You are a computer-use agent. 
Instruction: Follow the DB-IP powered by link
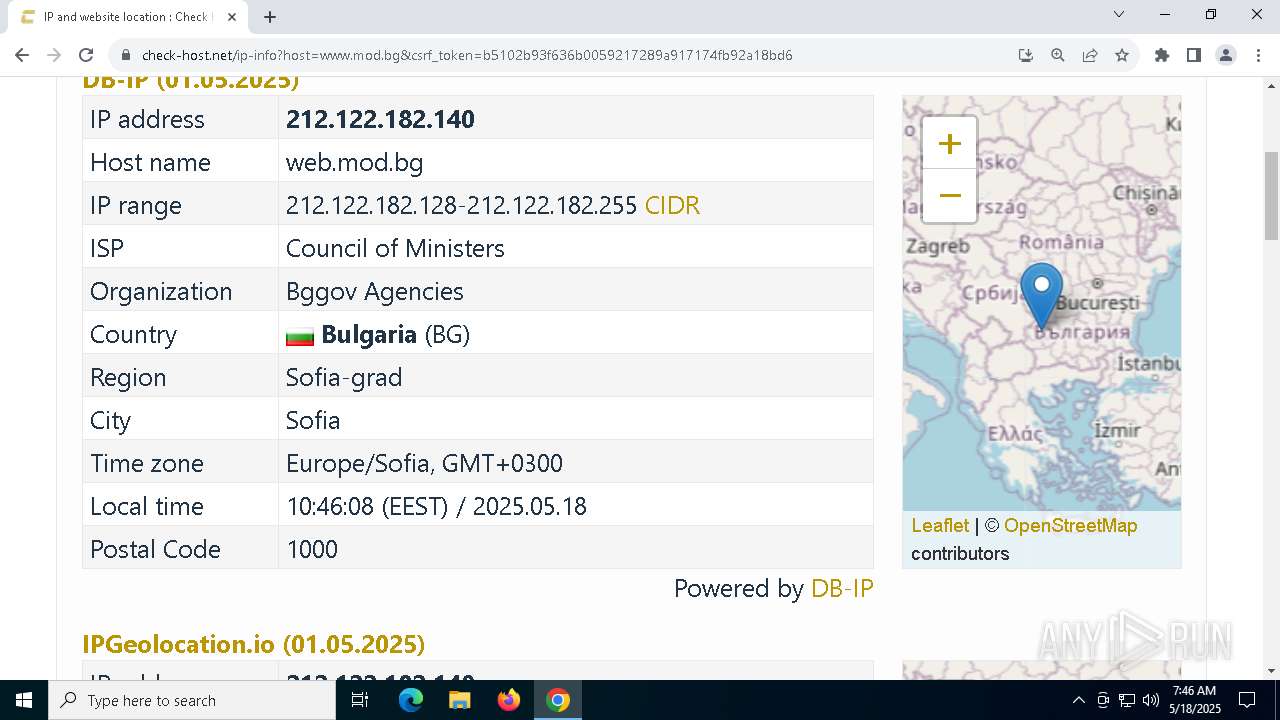tap(842, 588)
